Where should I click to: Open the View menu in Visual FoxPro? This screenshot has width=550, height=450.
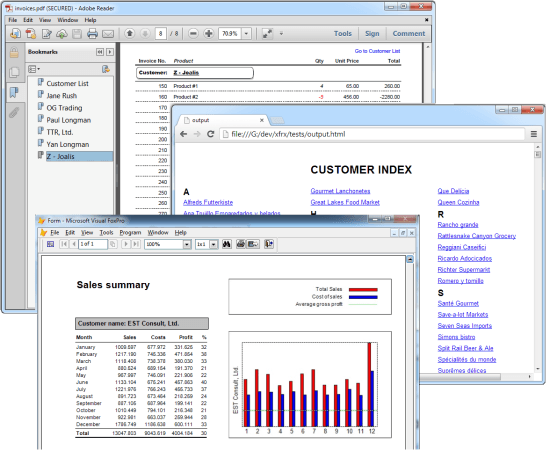click(87, 233)
